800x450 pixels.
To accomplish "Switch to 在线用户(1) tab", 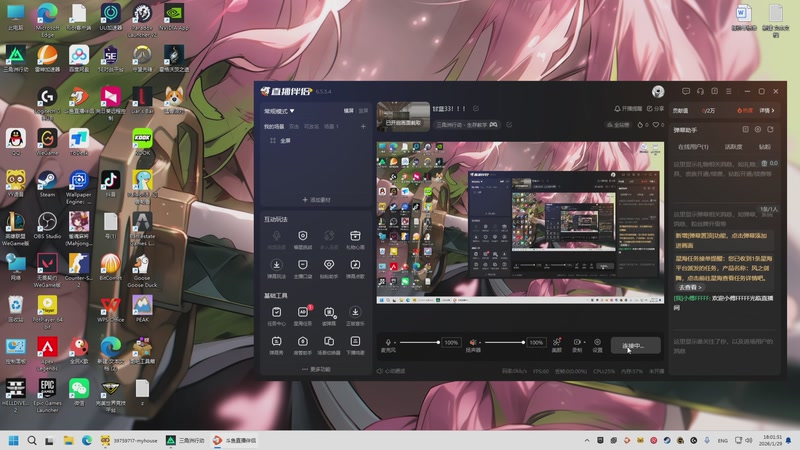I will pos(693,147).
